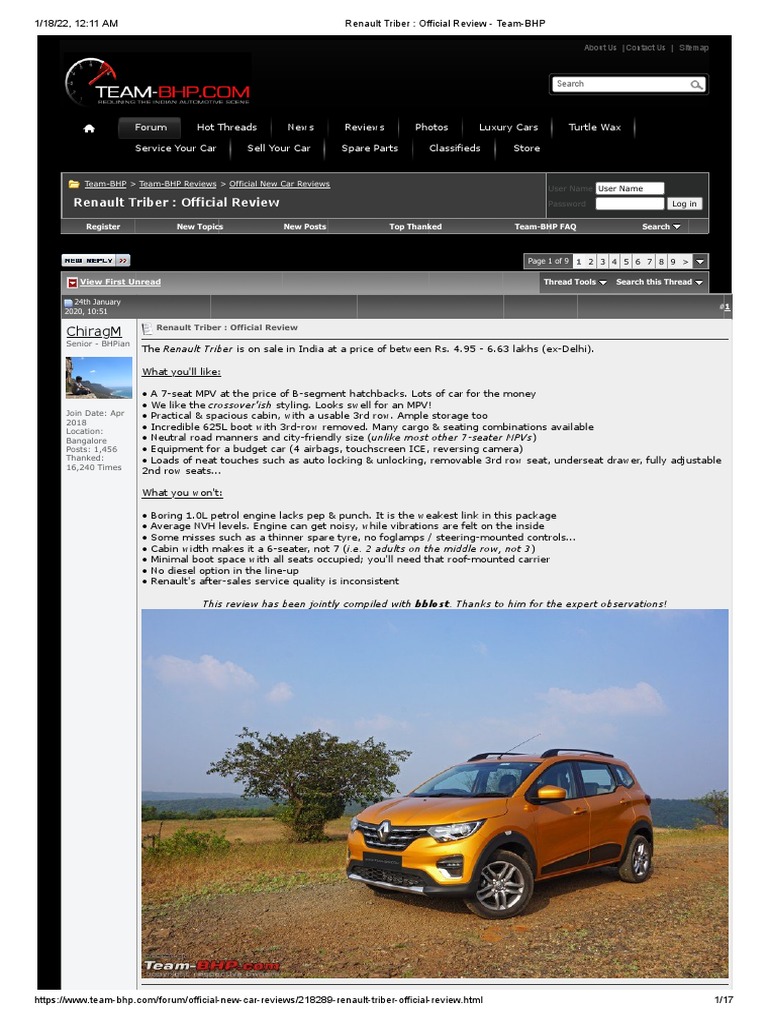Open the Photos menu item

point(432,127)
